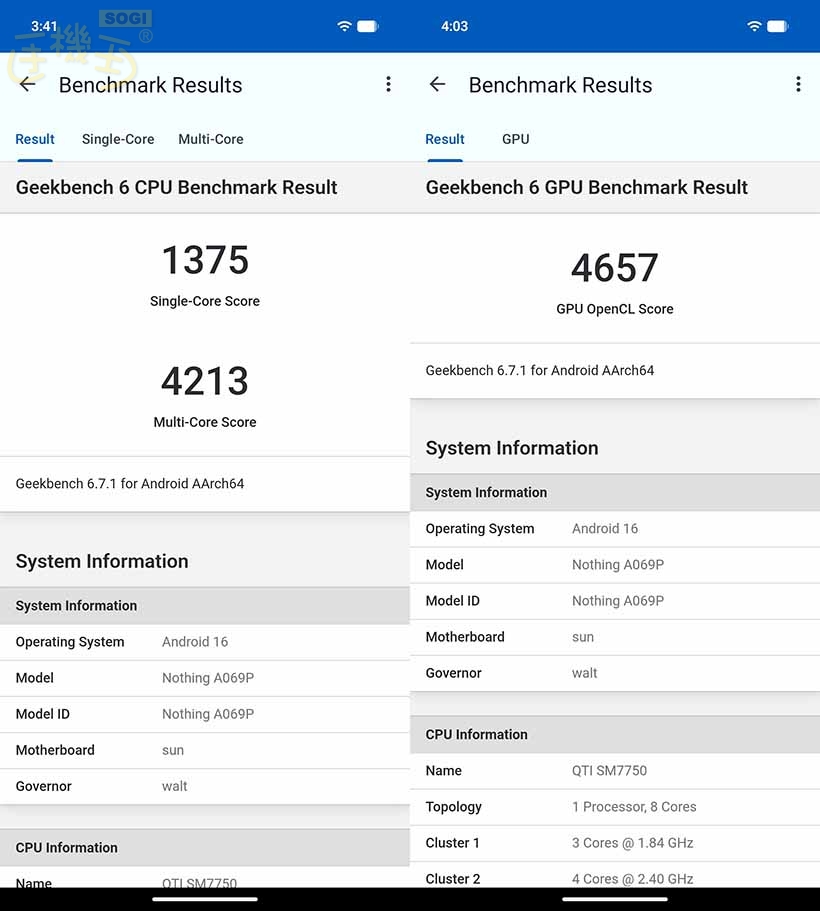Screen dimensions: 820x911
Task: Open overflow menu on GPU results screen
Action: point(798,85)
